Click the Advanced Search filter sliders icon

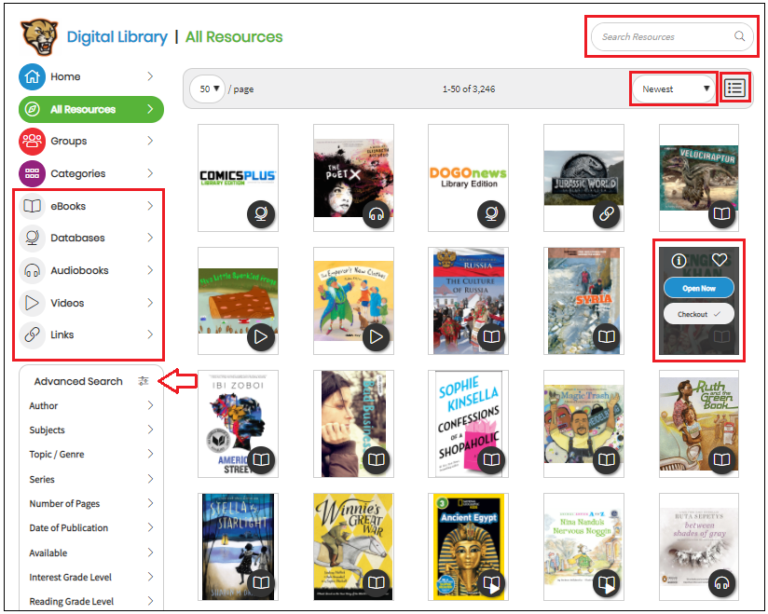pyautogui.click(x=144, y=381)
